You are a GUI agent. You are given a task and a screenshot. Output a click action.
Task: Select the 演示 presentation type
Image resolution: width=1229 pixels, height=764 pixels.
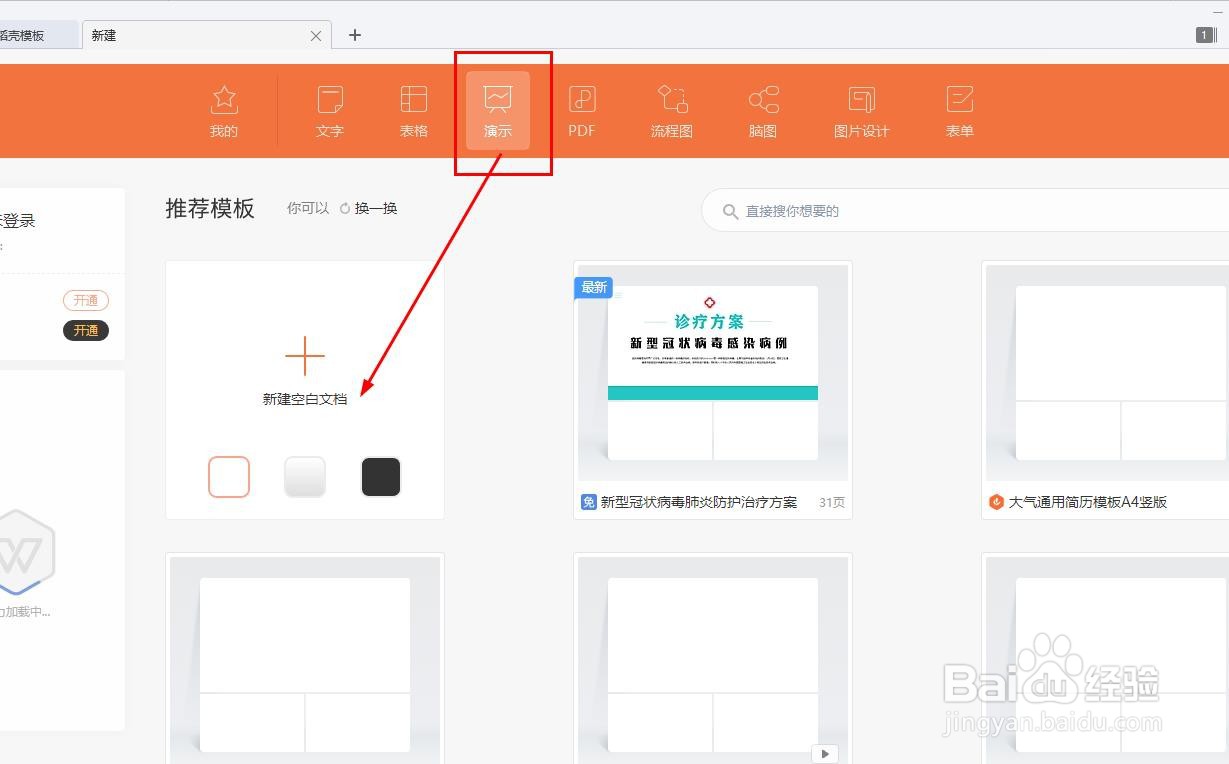[x=498, y=111]
